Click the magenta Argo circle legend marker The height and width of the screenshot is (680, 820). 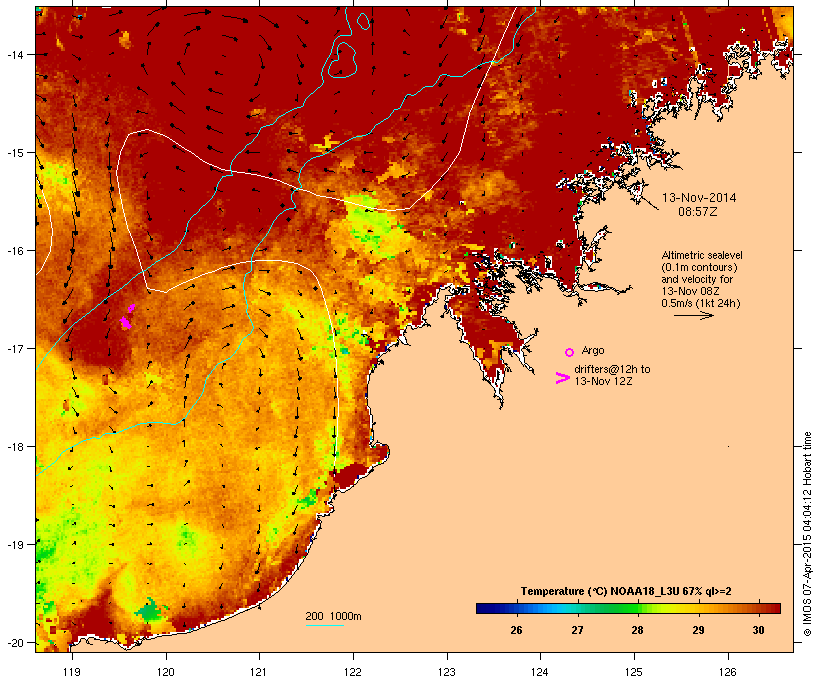[570, 352]
